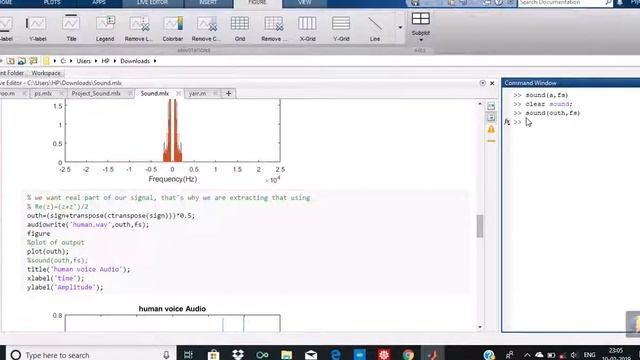Screen dimensions: 640x360
Task: Click the Subplot layout icon
Action: coord(420,19)
